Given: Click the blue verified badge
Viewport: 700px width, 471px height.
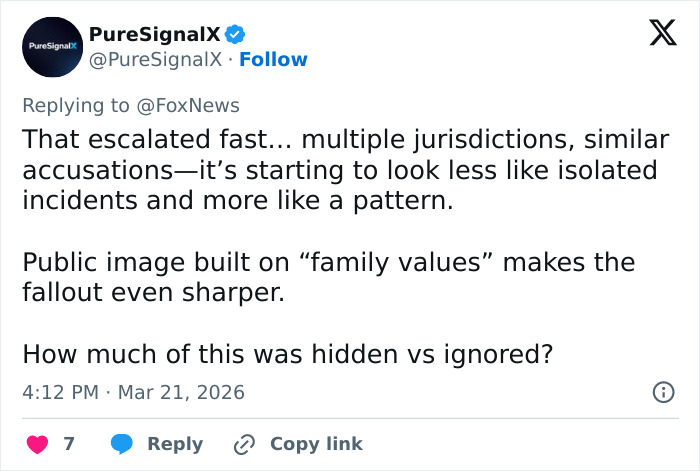Looking at the screenshot, I should click(235, 34).
